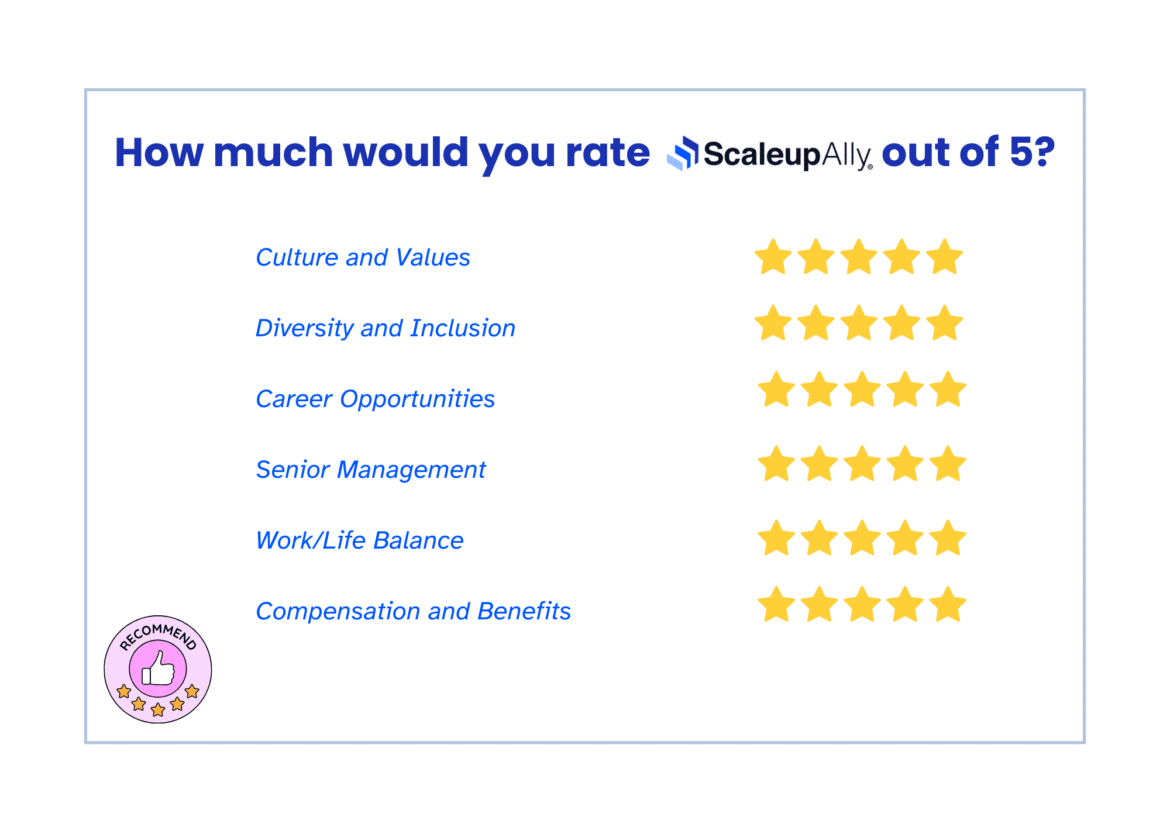
Task: Click the ScaleupAlly logo
Action: click(x=769, y=154)
